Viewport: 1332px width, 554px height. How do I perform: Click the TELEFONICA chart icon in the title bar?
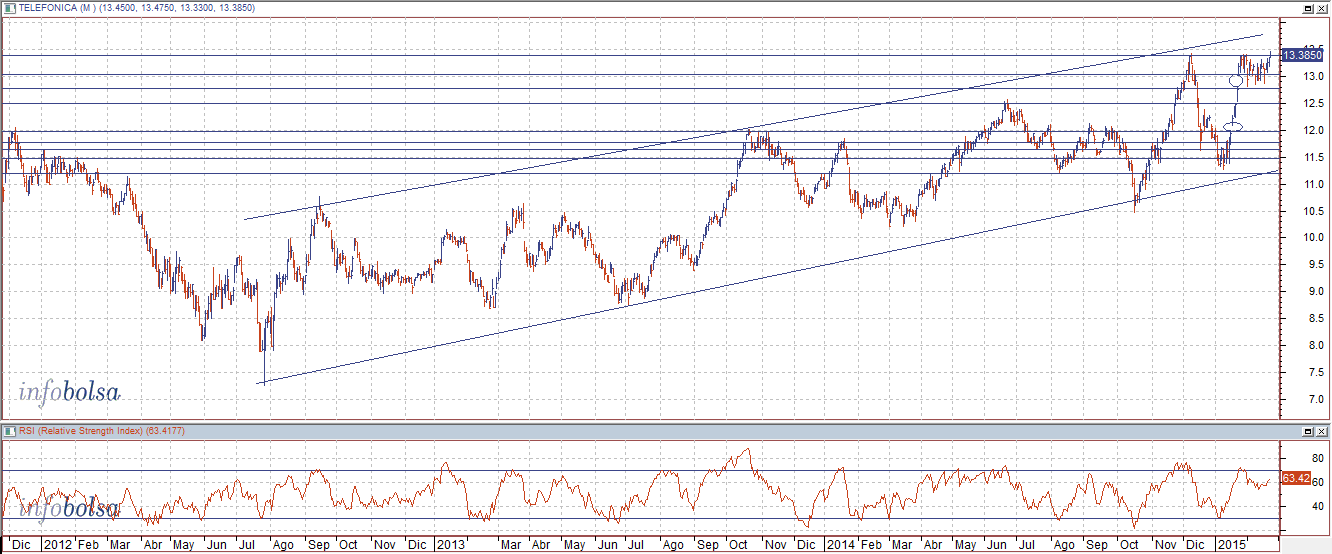[9, 7]
